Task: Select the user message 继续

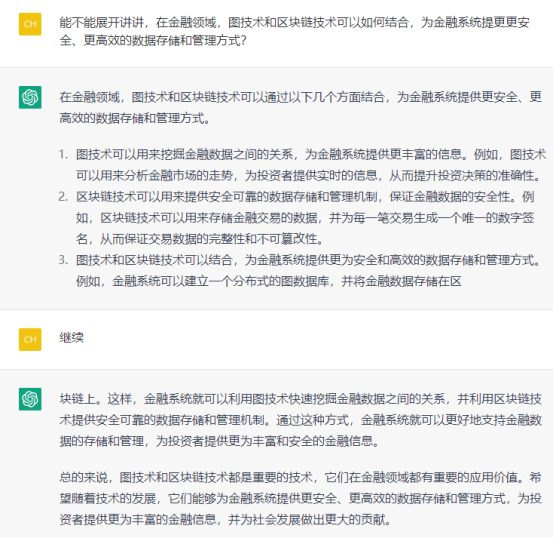Action: coord(71,338)
